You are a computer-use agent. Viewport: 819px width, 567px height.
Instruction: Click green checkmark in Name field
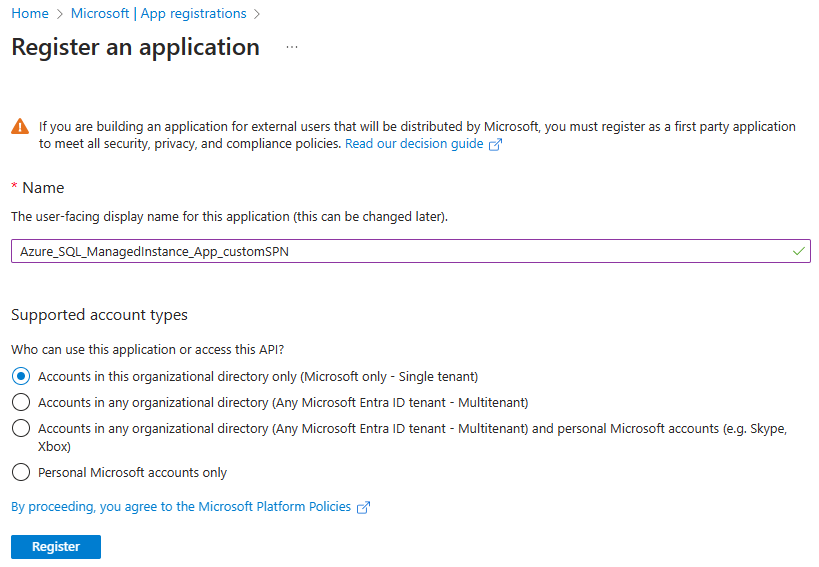(798, 252)
